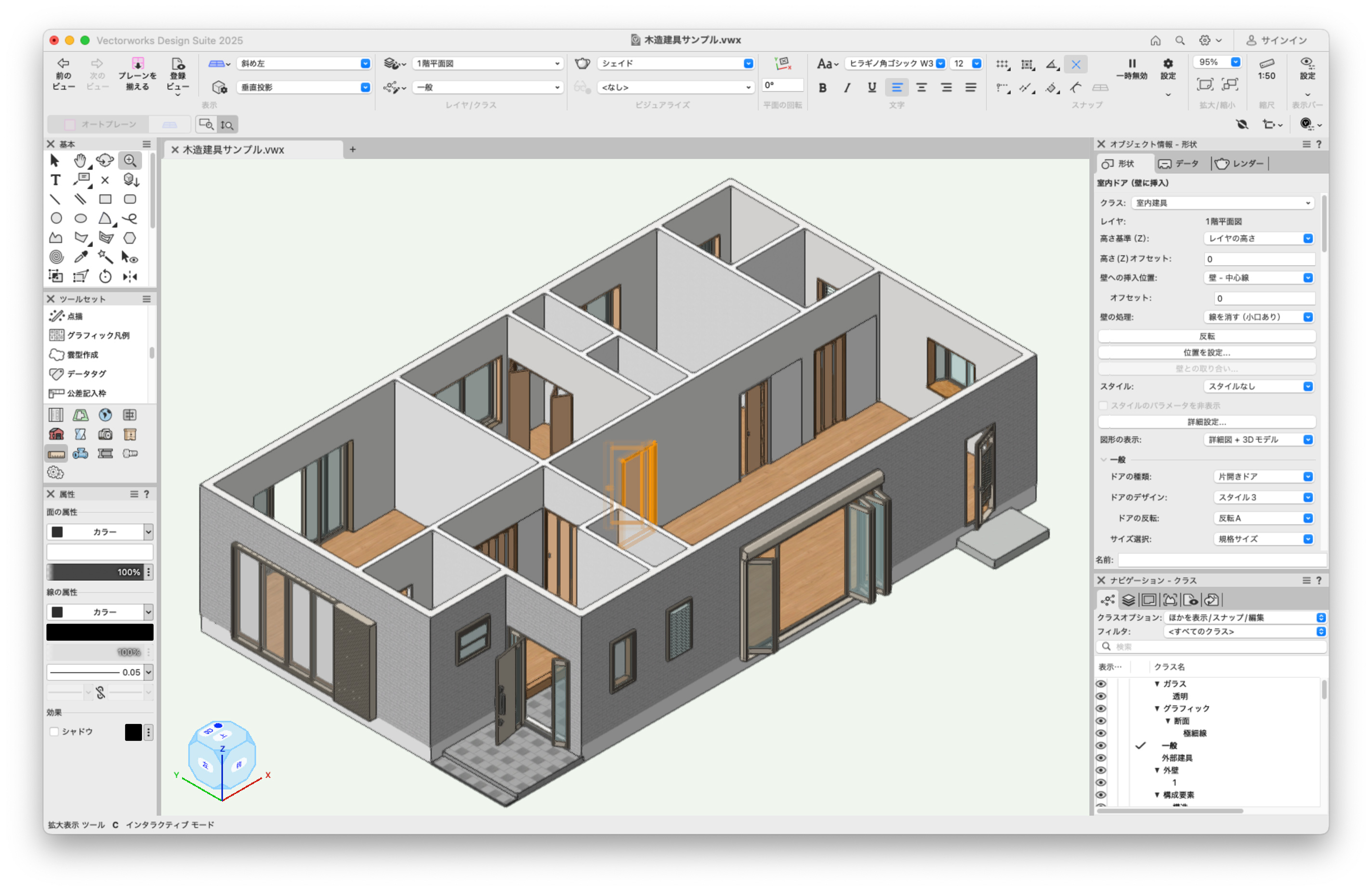Viewport: 1372px width, 891px height.
Task: Open the 点描 tool in Toolsets
Action: click(66, 316)
